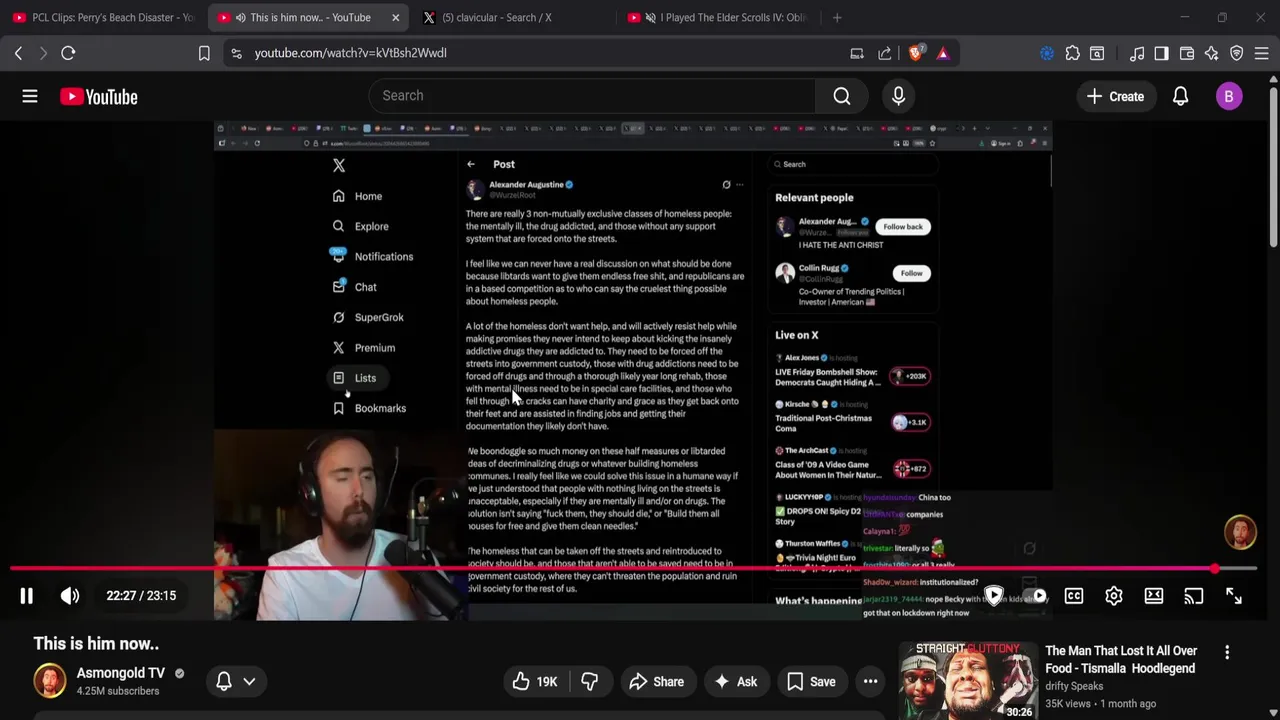Toggle the autoplay switch

point(1034,596)
